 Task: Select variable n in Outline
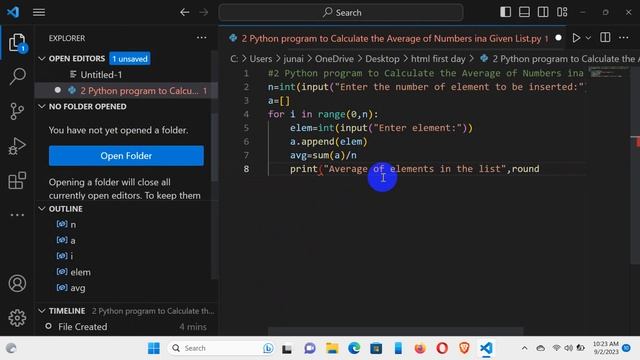(x=73, y=224)
